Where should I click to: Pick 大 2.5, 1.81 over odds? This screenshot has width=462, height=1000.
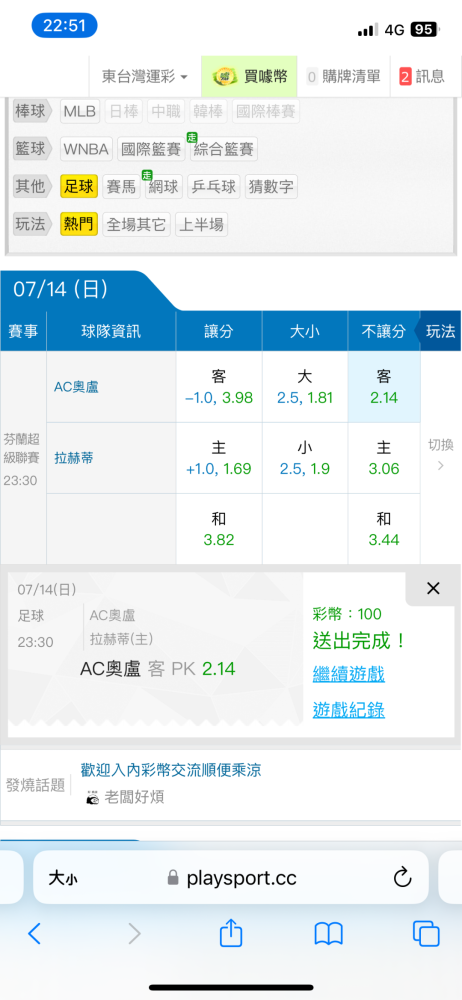305,387
